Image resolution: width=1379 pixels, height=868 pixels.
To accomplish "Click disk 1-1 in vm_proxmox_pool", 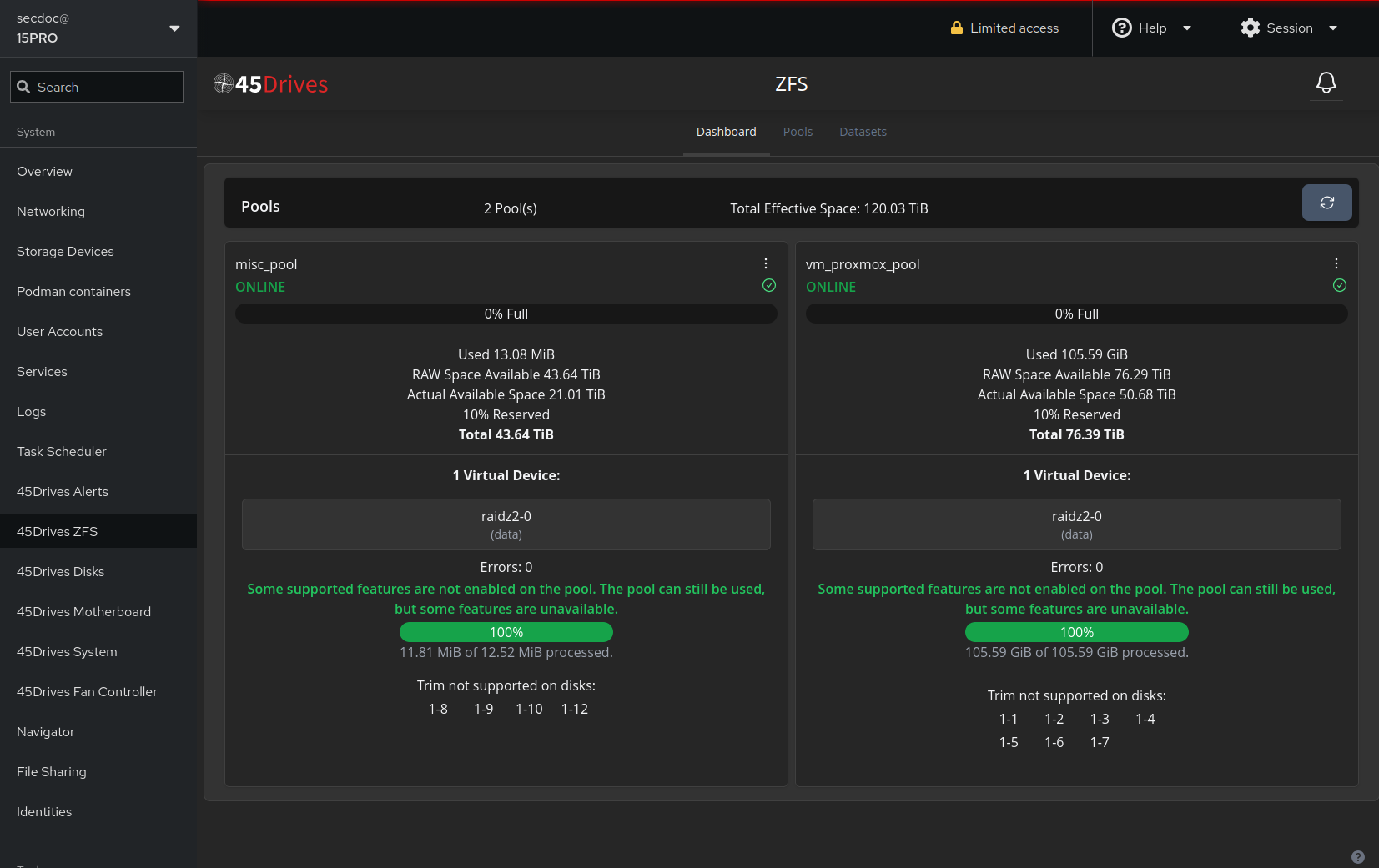I will [1009, 719].
